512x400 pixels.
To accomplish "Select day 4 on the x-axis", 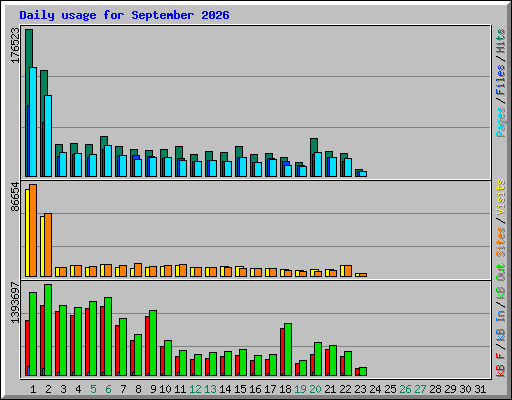I will tap(78, 389).
